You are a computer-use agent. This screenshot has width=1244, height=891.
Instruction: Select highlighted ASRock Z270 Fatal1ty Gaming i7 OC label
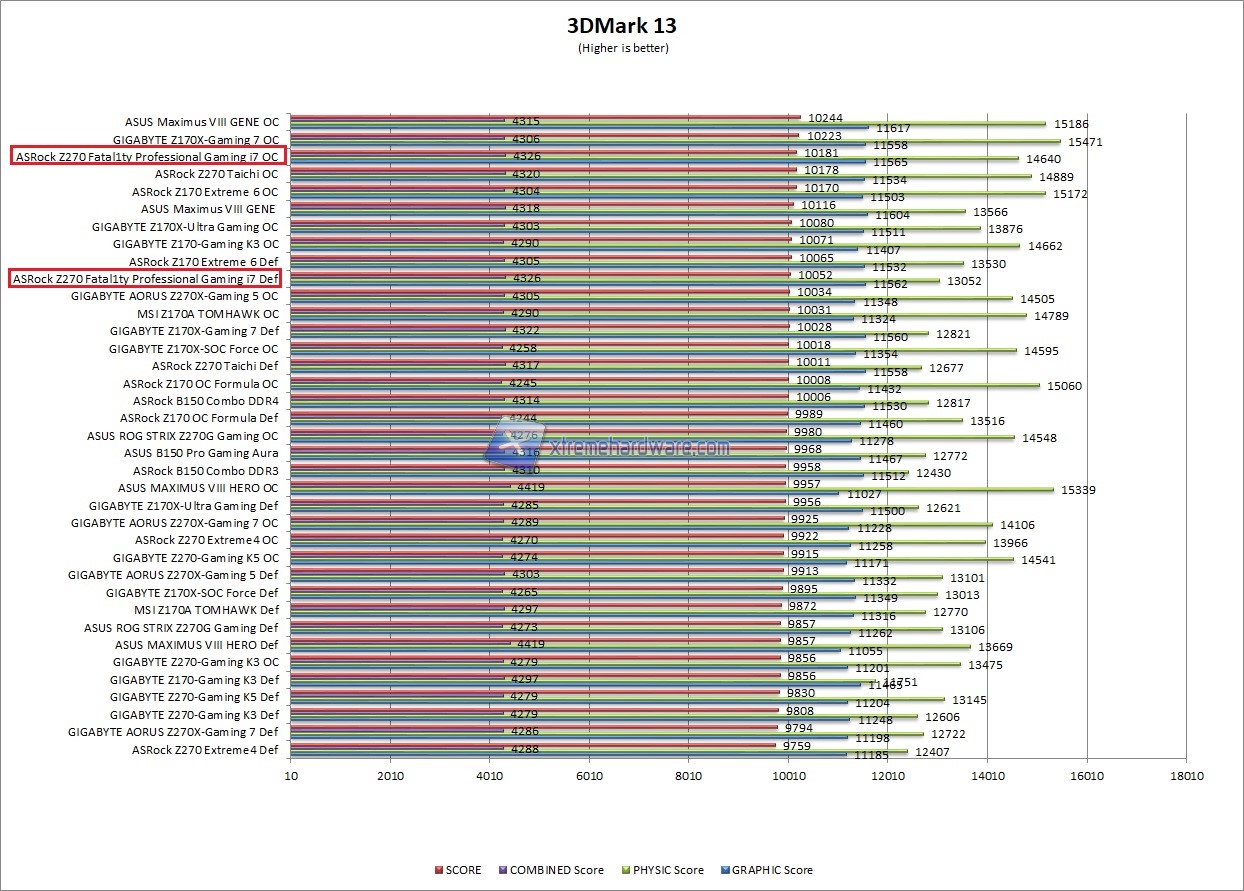click(148, 156)
